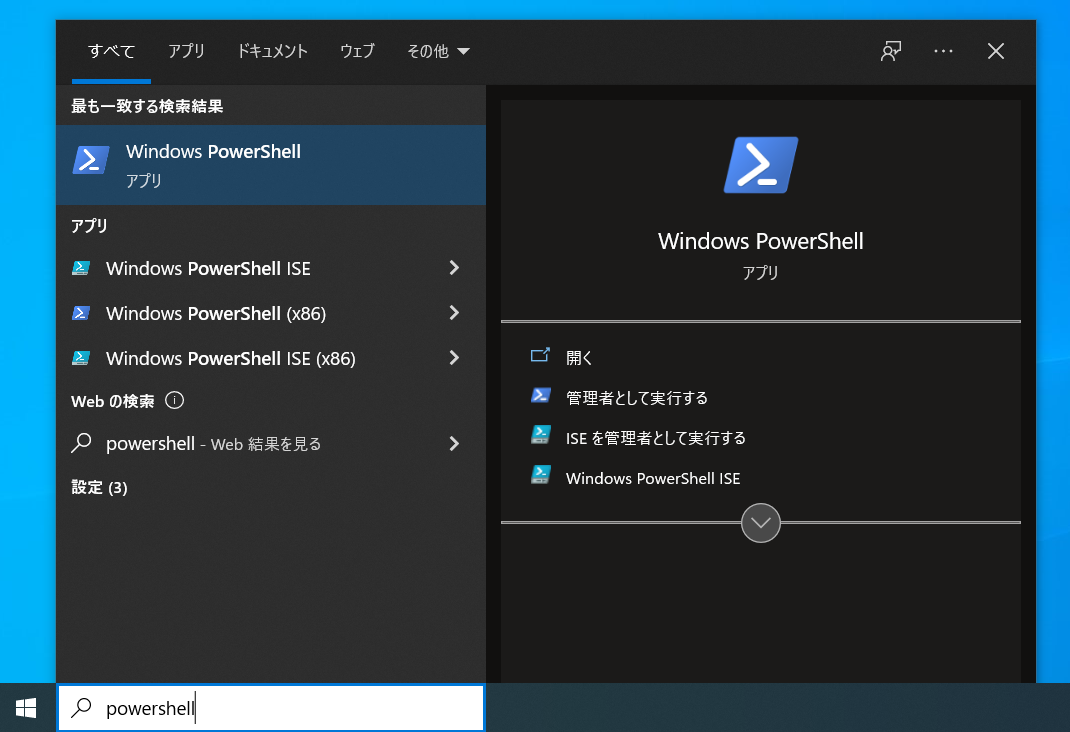Select the Windows PowerShell ISE (x86) app result
The width and height of the screenshot is (1070, 732).
(x=271, y=358)
